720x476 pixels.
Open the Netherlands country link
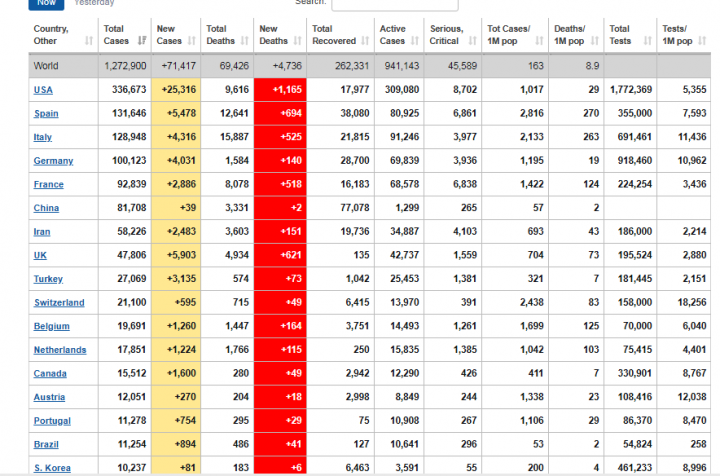(60, 350)
